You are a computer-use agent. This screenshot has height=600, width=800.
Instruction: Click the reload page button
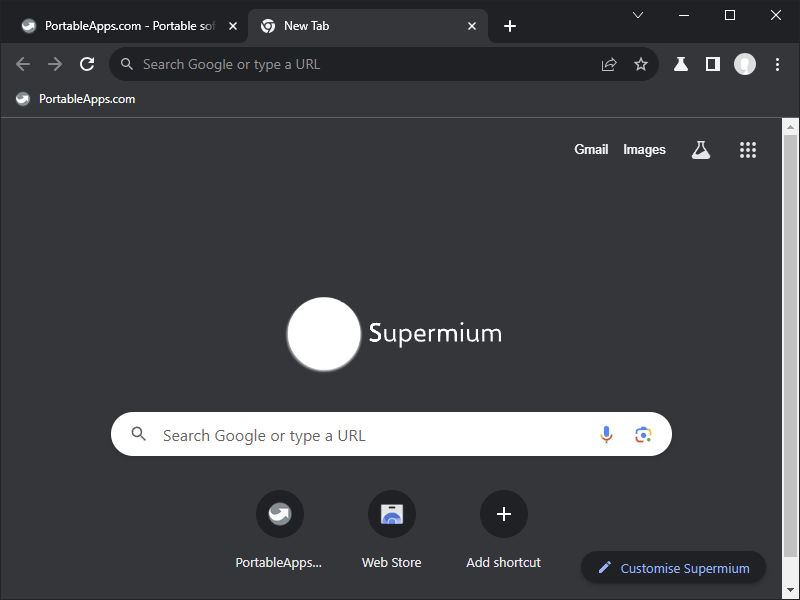(x=87, y=64)
